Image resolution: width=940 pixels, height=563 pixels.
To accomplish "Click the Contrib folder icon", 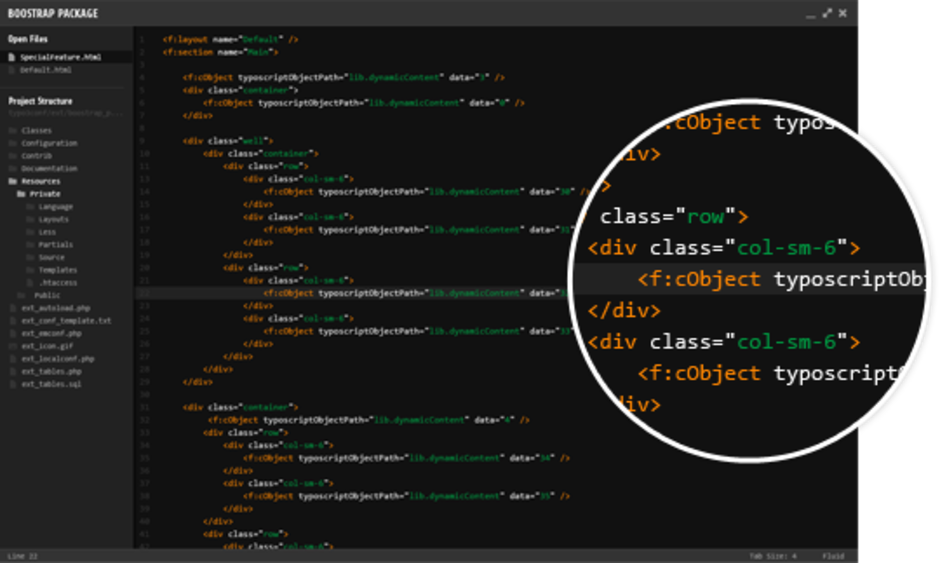I will (x=13, y=156).
